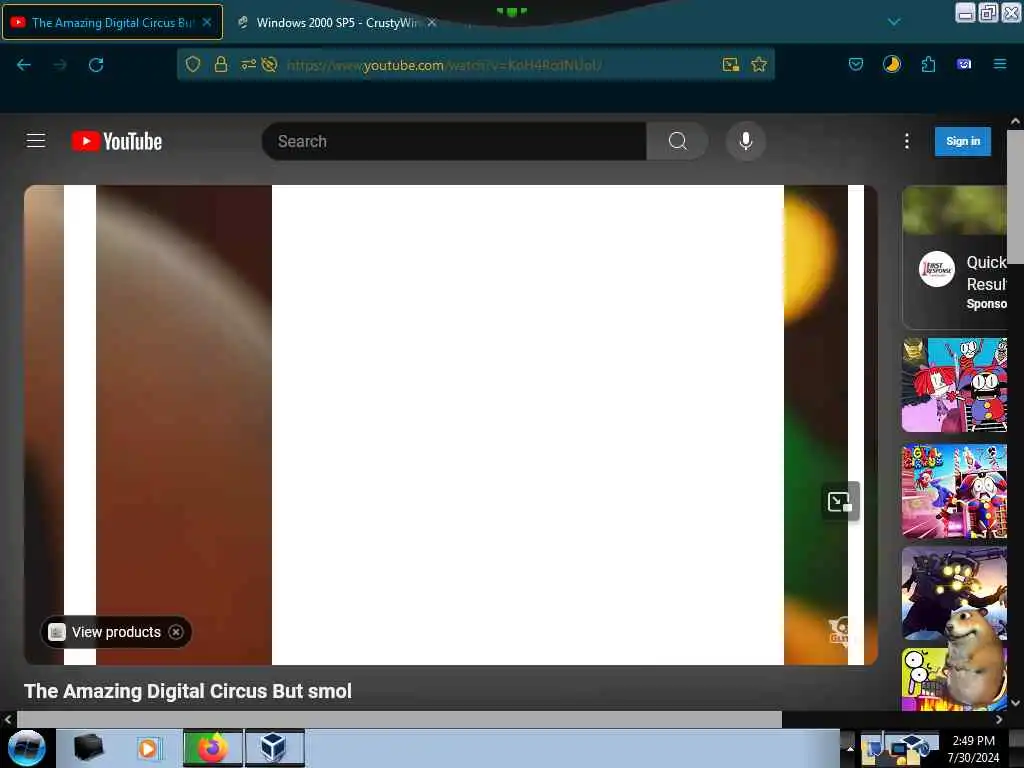Start voice search with microphone icon

click(745, 141)
